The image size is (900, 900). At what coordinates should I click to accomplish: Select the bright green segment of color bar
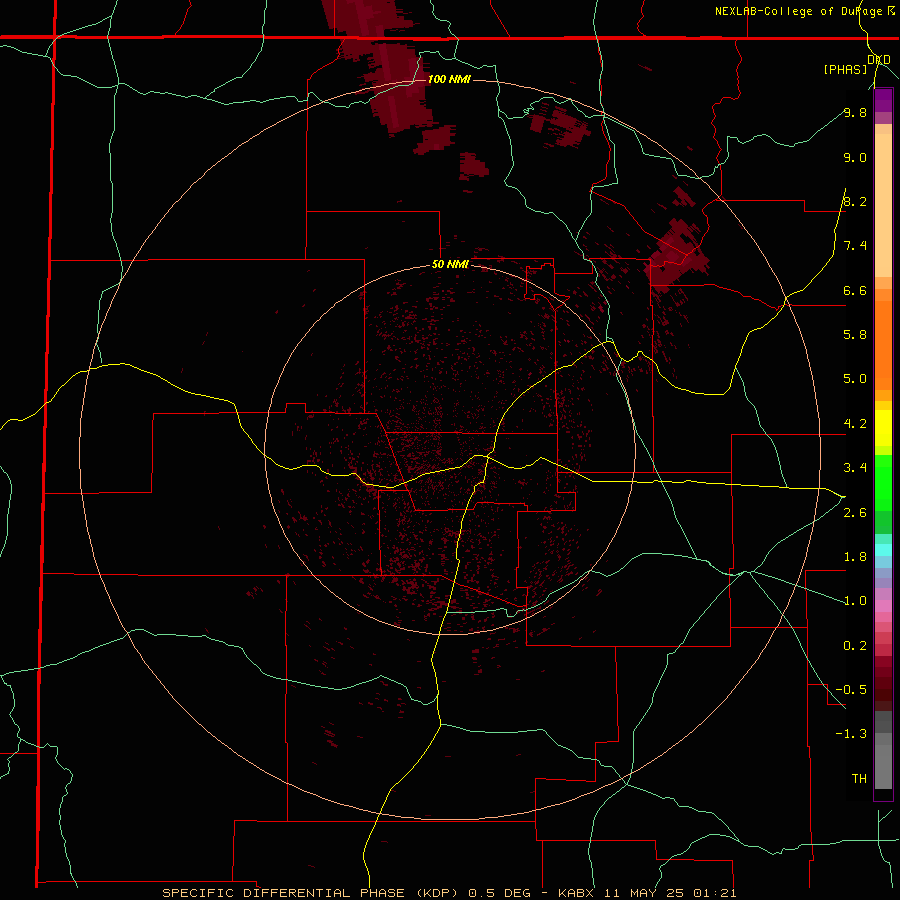[x=883, y=482]
